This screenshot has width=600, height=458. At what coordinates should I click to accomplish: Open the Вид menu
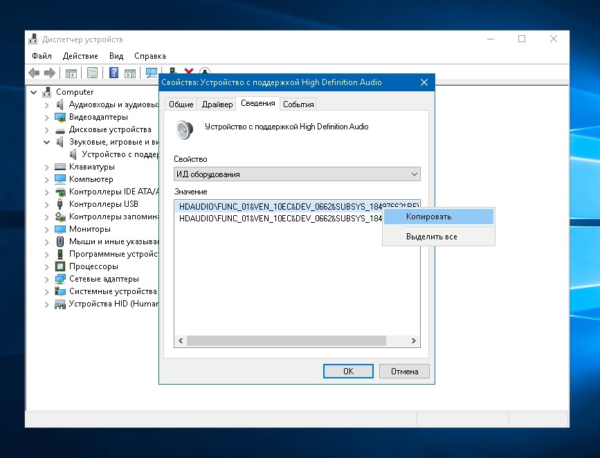pos(116,56)
